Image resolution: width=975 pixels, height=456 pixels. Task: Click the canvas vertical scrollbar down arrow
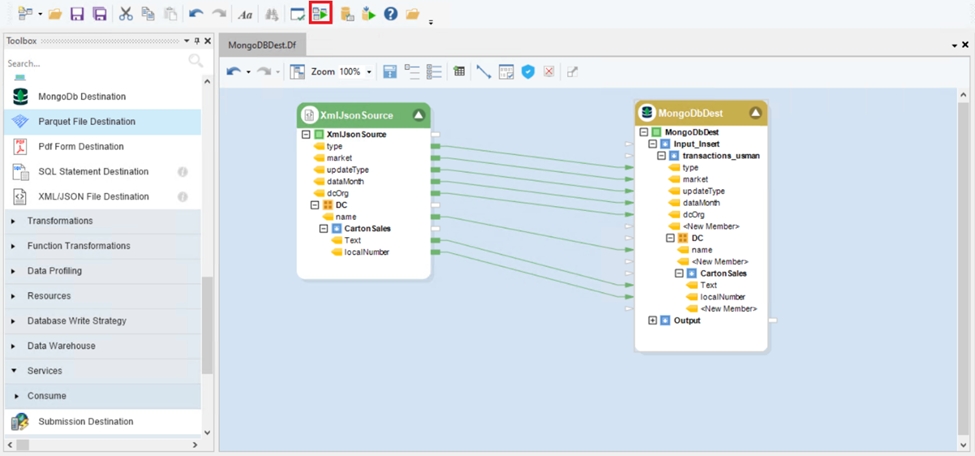pos(964,444)
